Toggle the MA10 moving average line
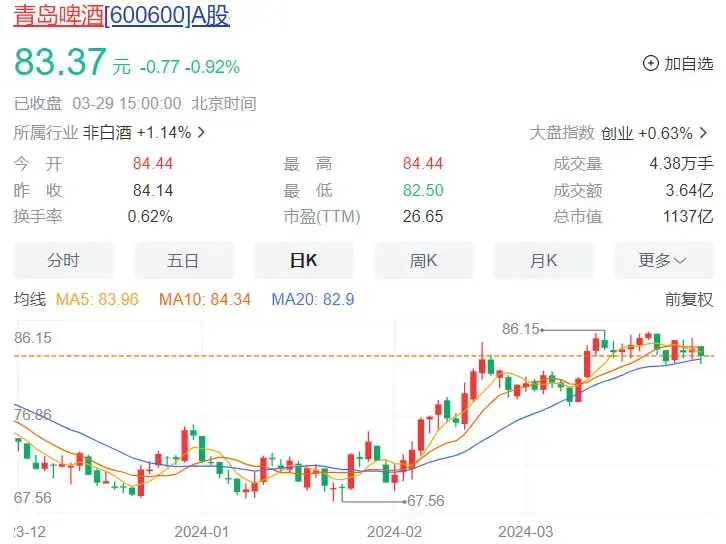 pos(205,300)
